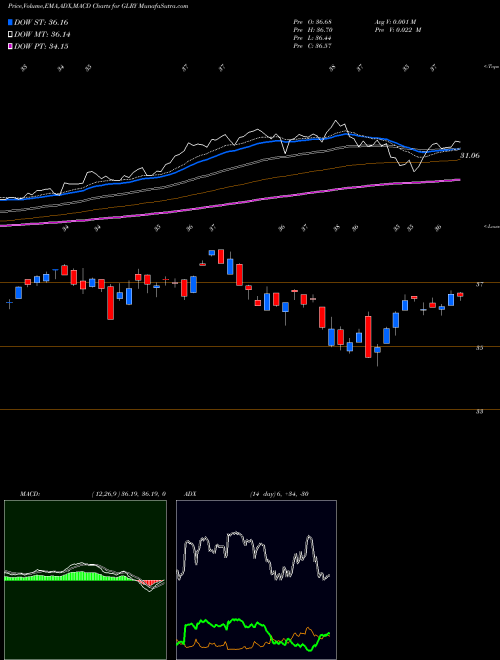The image size is (500, 660).
Task: Click the Pre C: 36.57 value
Action: coord(314,46)
